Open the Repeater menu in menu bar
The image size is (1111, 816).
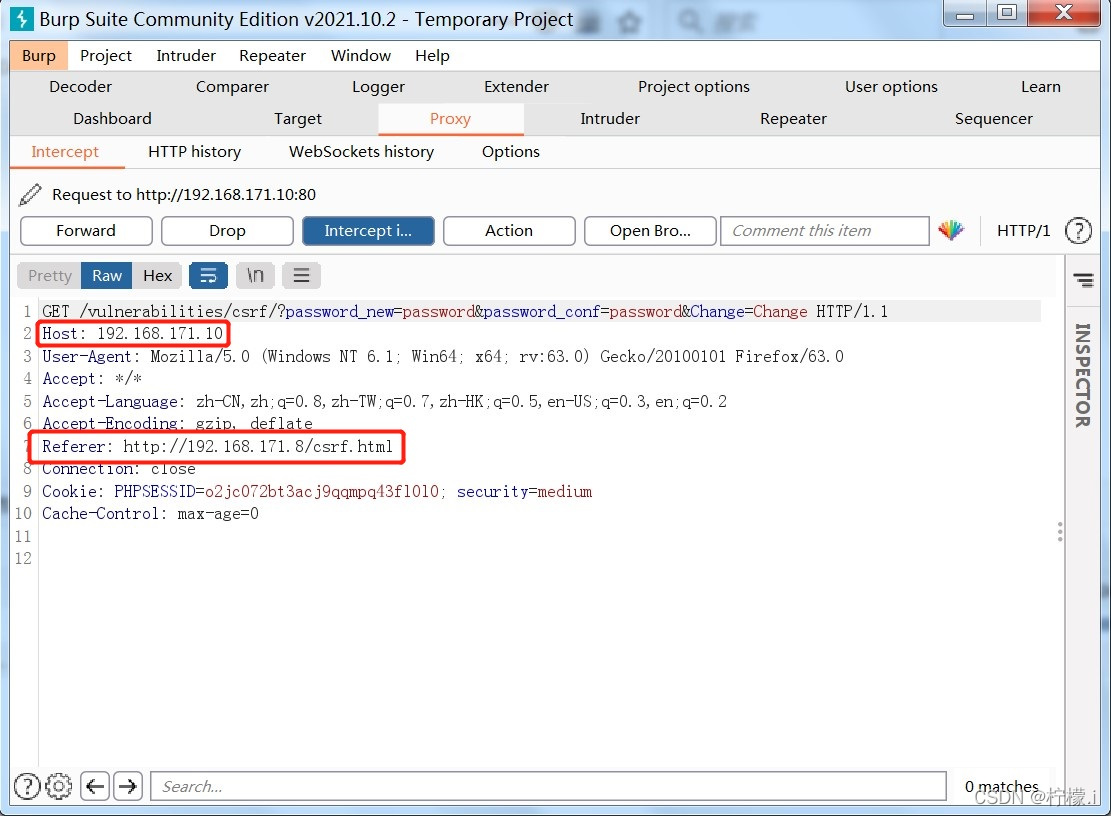pyautogui.click(x=272, y=56)
